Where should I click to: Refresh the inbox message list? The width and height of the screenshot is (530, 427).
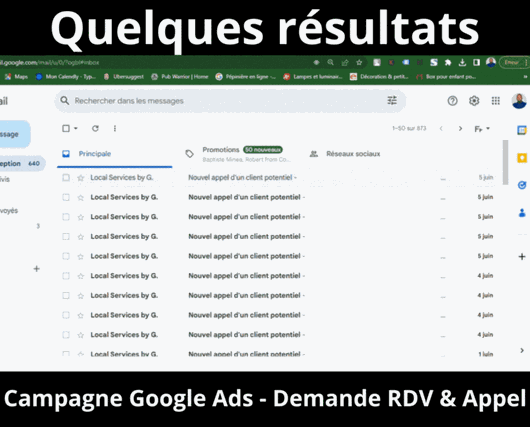click(x=95, y=128)
